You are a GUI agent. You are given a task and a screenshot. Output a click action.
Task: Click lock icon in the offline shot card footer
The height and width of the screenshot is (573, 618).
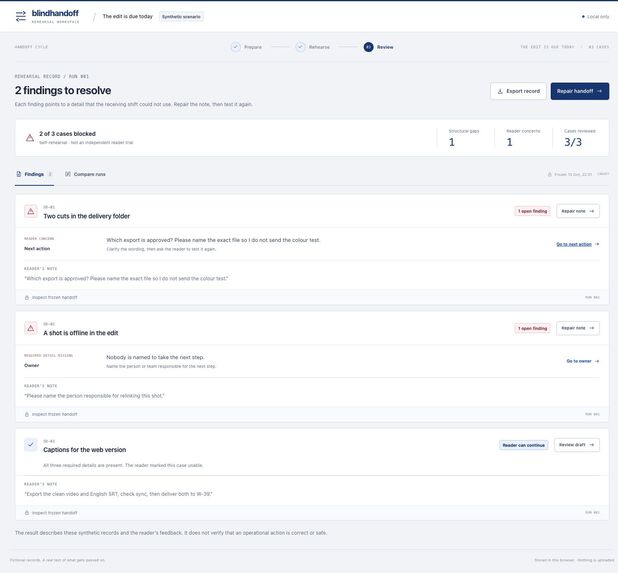[27, 414]
